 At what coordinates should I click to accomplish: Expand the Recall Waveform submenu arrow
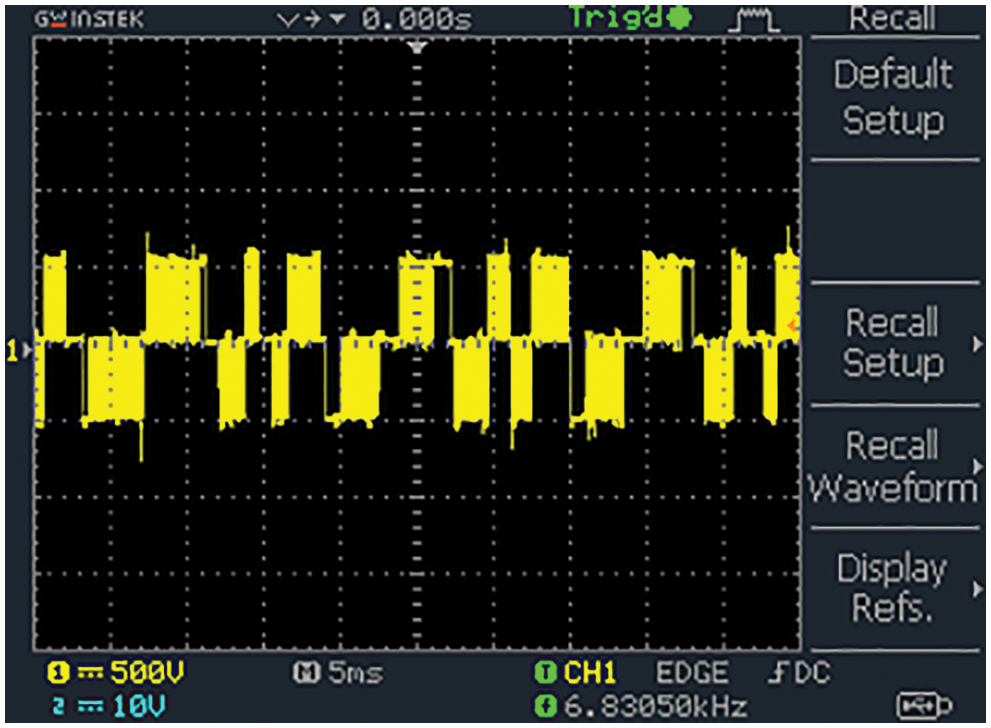(x=977, y=466)
